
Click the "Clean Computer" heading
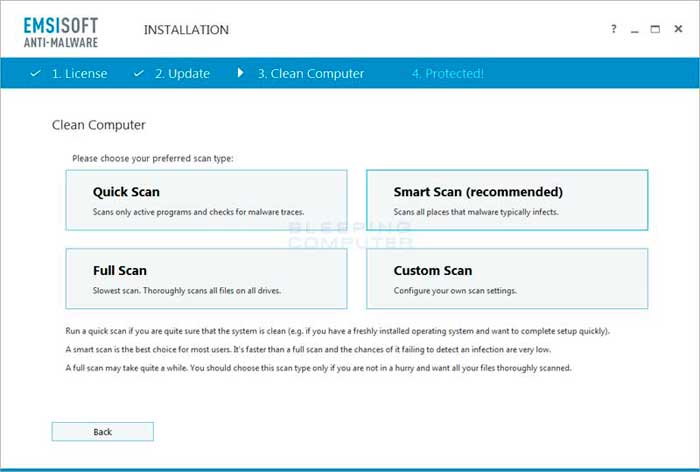(x=99, y=125)
